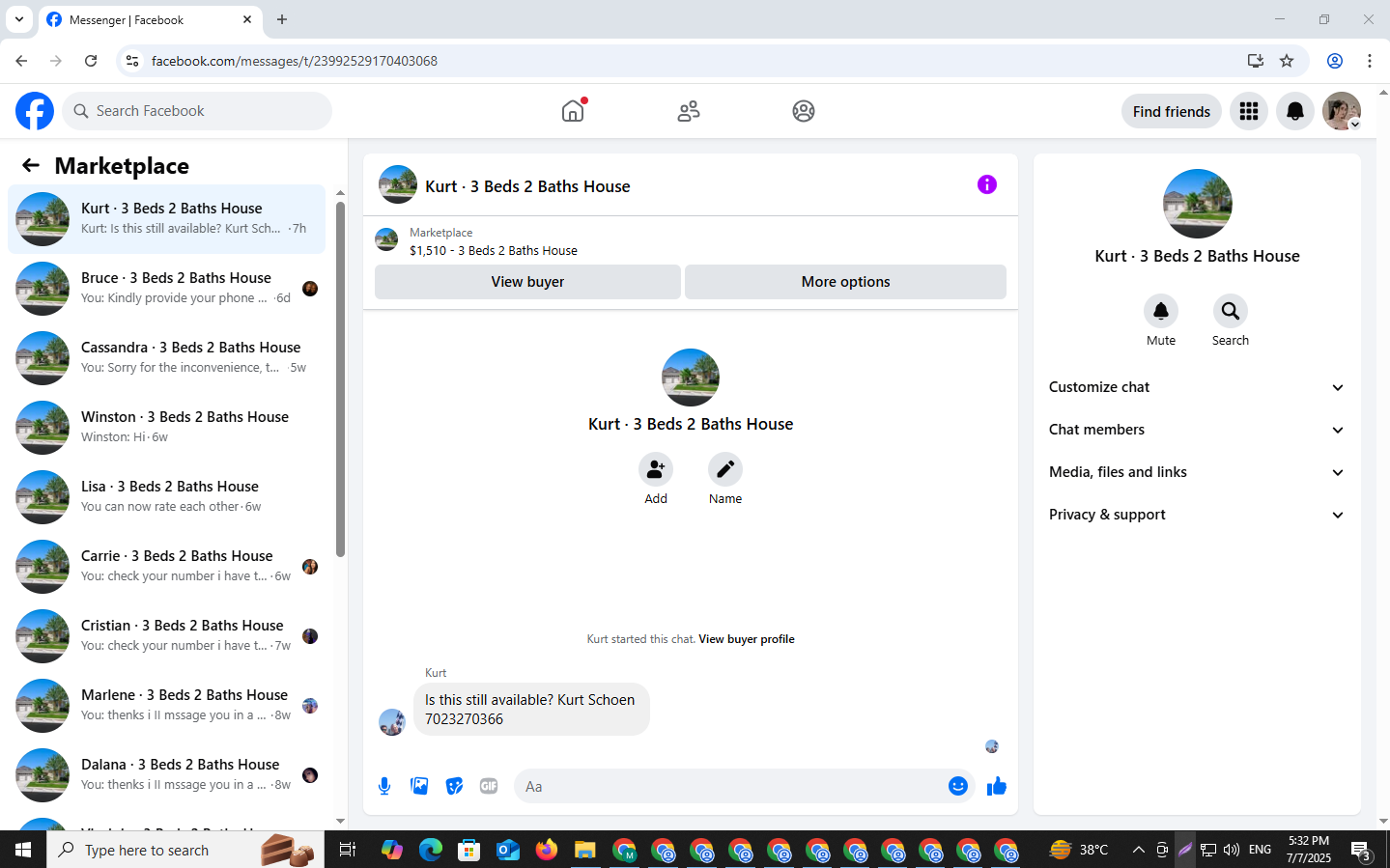Click the browser address bar URL
The height and width of the screenshot is (868, 1390).
(295, 61)
